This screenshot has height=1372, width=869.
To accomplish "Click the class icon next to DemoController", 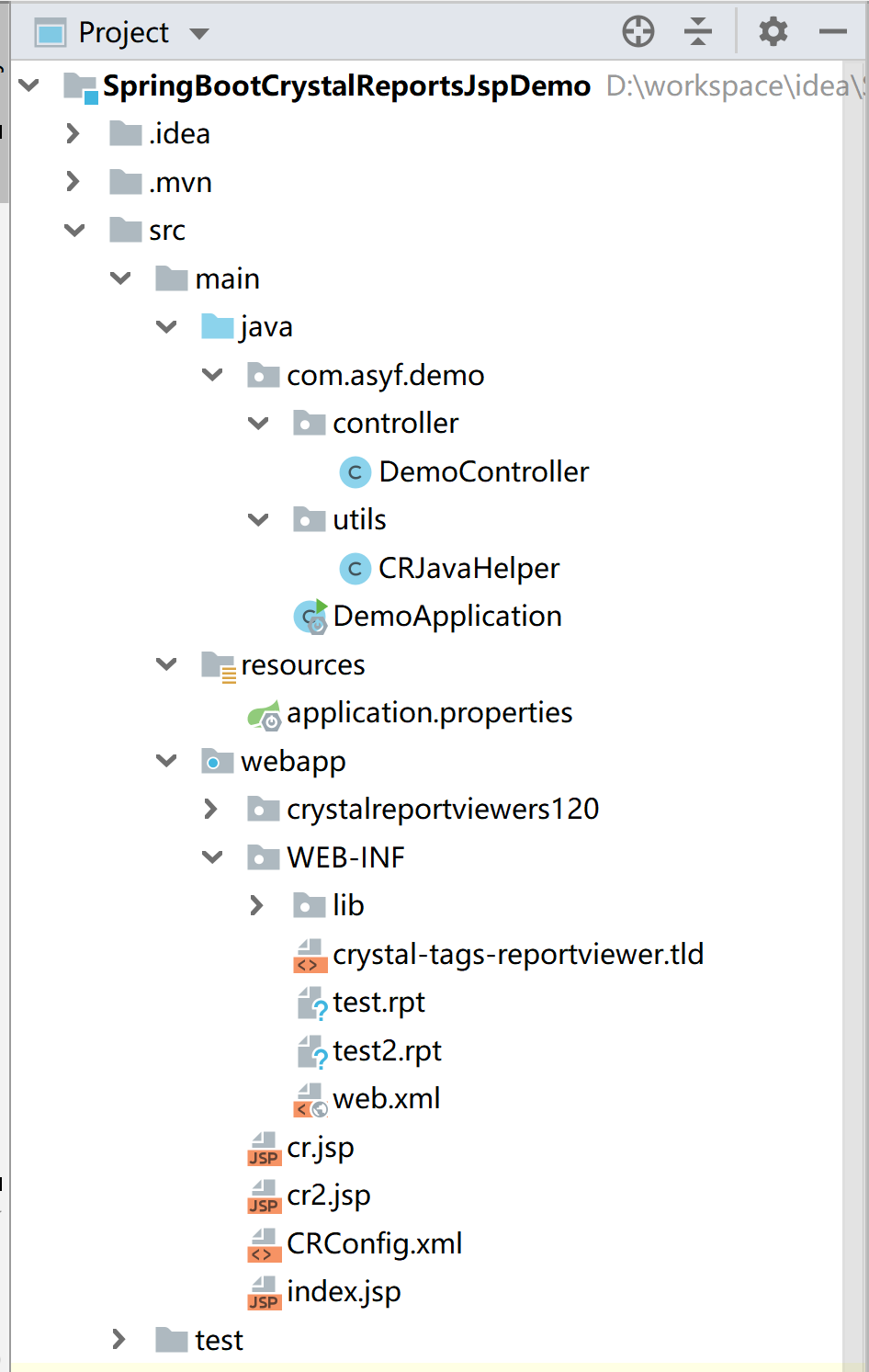I will [355, 471].
